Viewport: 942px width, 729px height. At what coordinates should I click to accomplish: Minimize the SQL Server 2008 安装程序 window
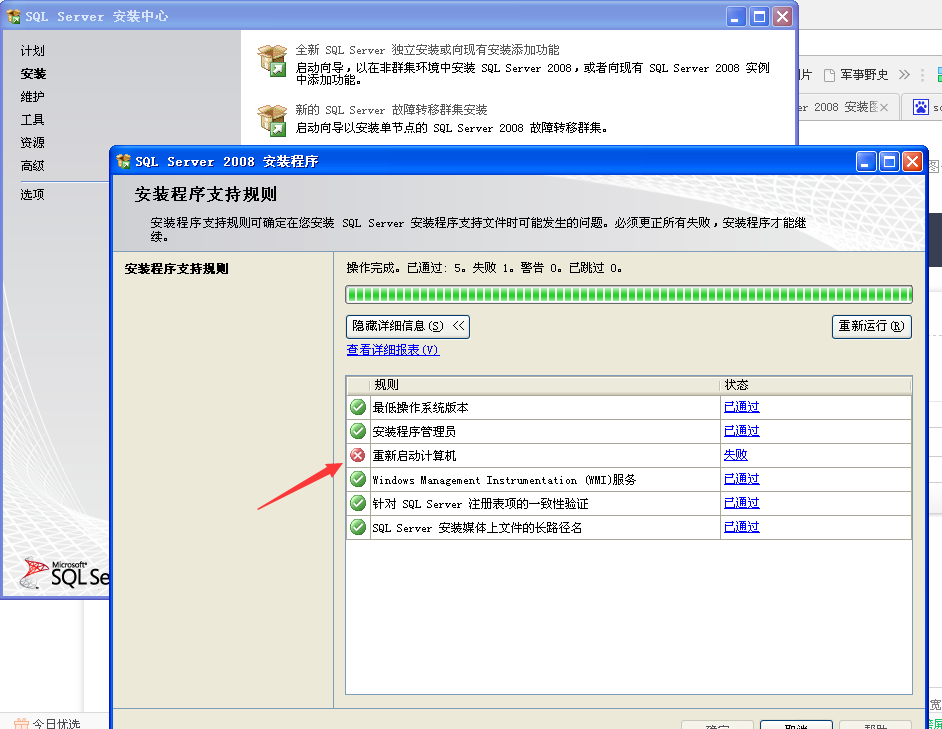coord(866,161)
